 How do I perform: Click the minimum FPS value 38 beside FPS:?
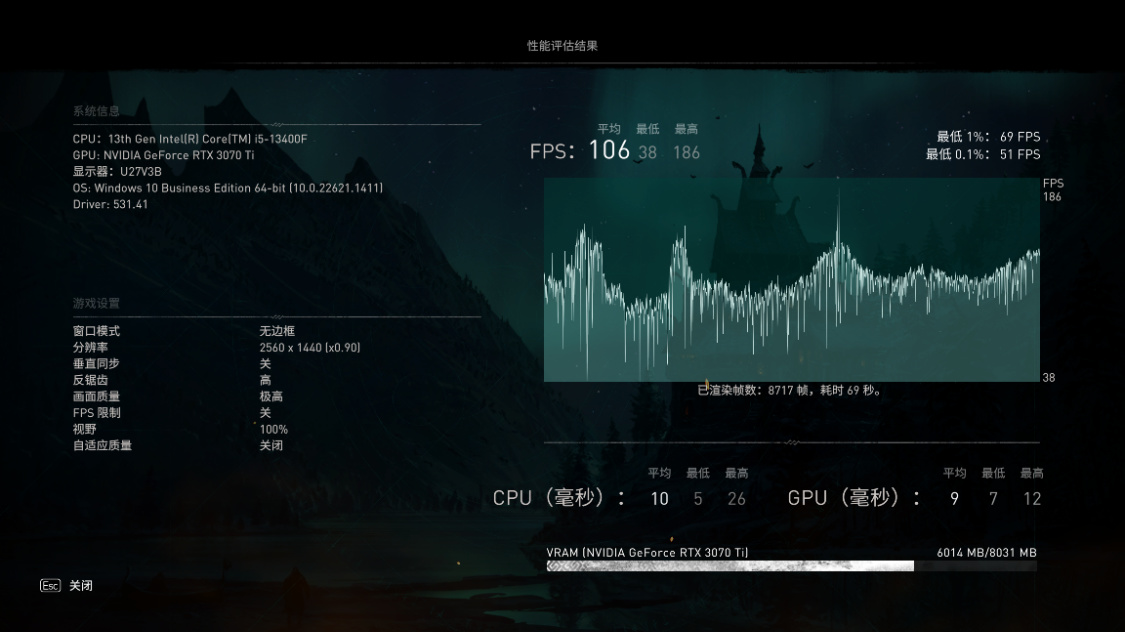[647, 152]
